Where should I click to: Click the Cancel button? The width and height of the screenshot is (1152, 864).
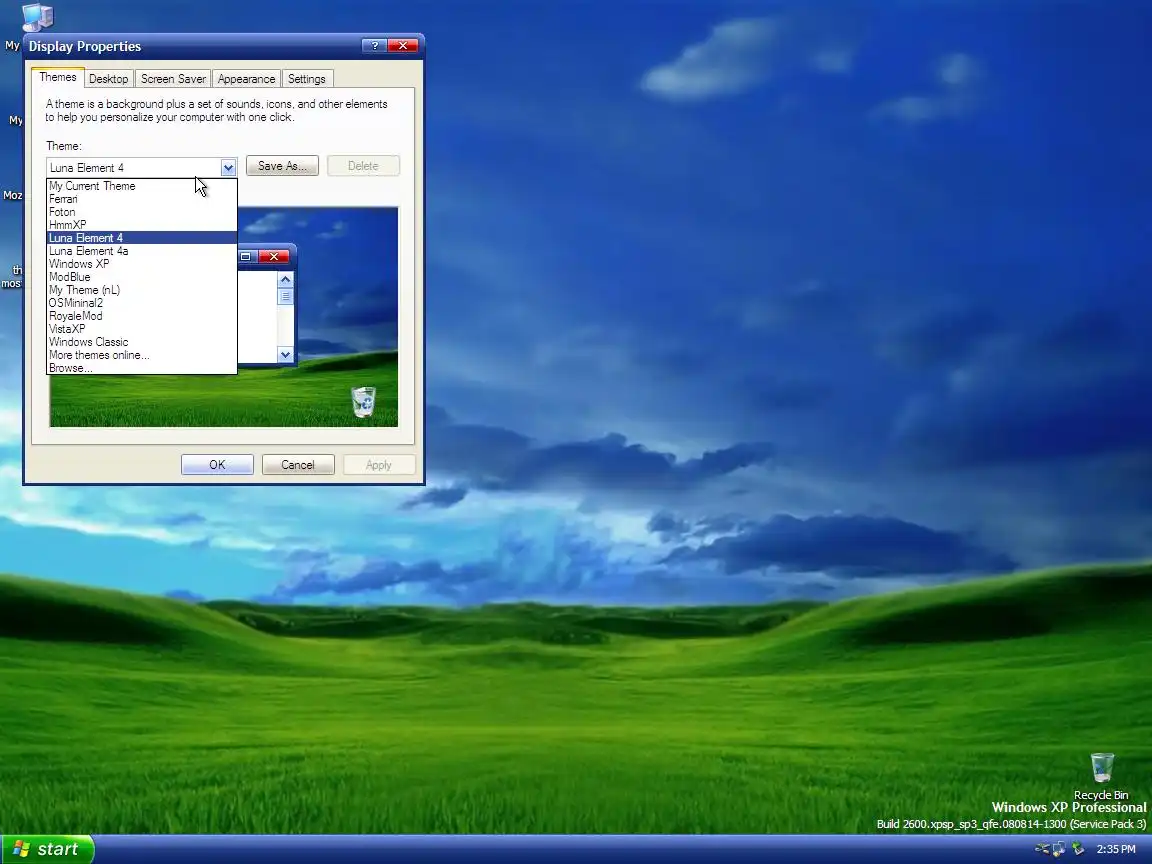click(x=298, y=465)
